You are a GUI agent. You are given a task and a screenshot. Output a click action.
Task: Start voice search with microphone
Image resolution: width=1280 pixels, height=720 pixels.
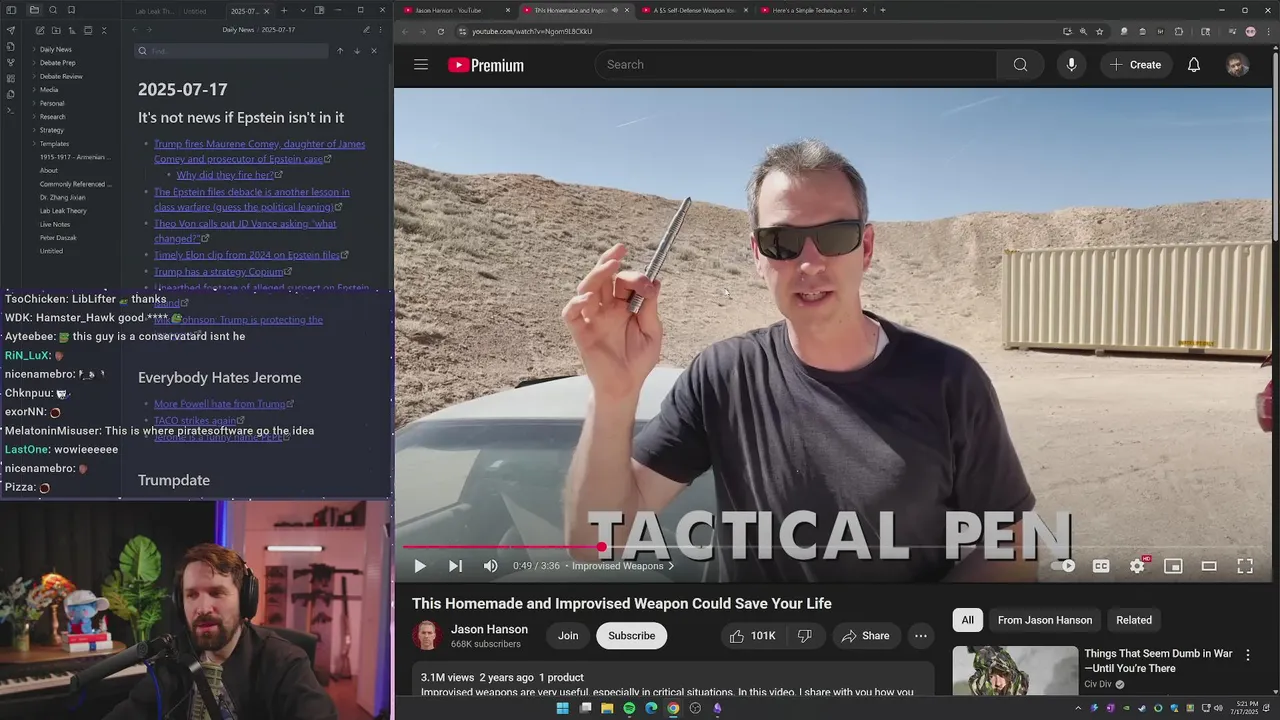[1071, 65]
